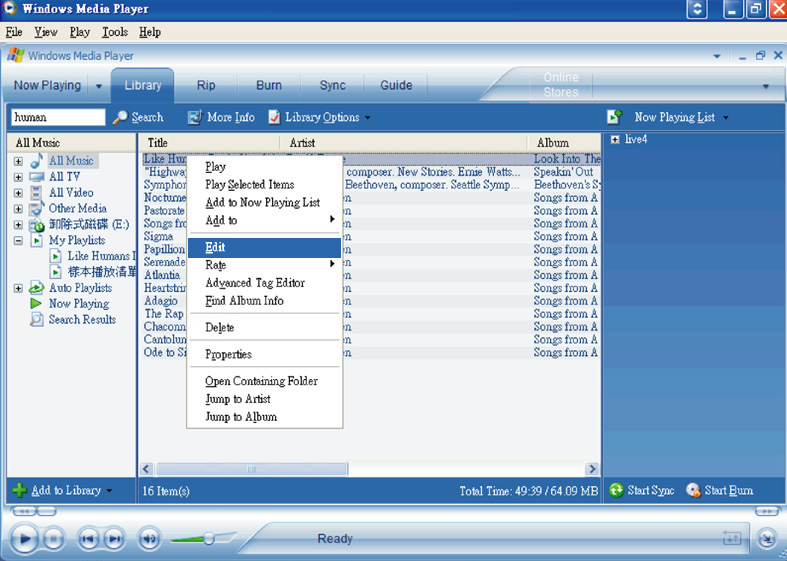Switch to the Sync tab
This screenshot has height=561, width=787.
(x=333, y=85)
